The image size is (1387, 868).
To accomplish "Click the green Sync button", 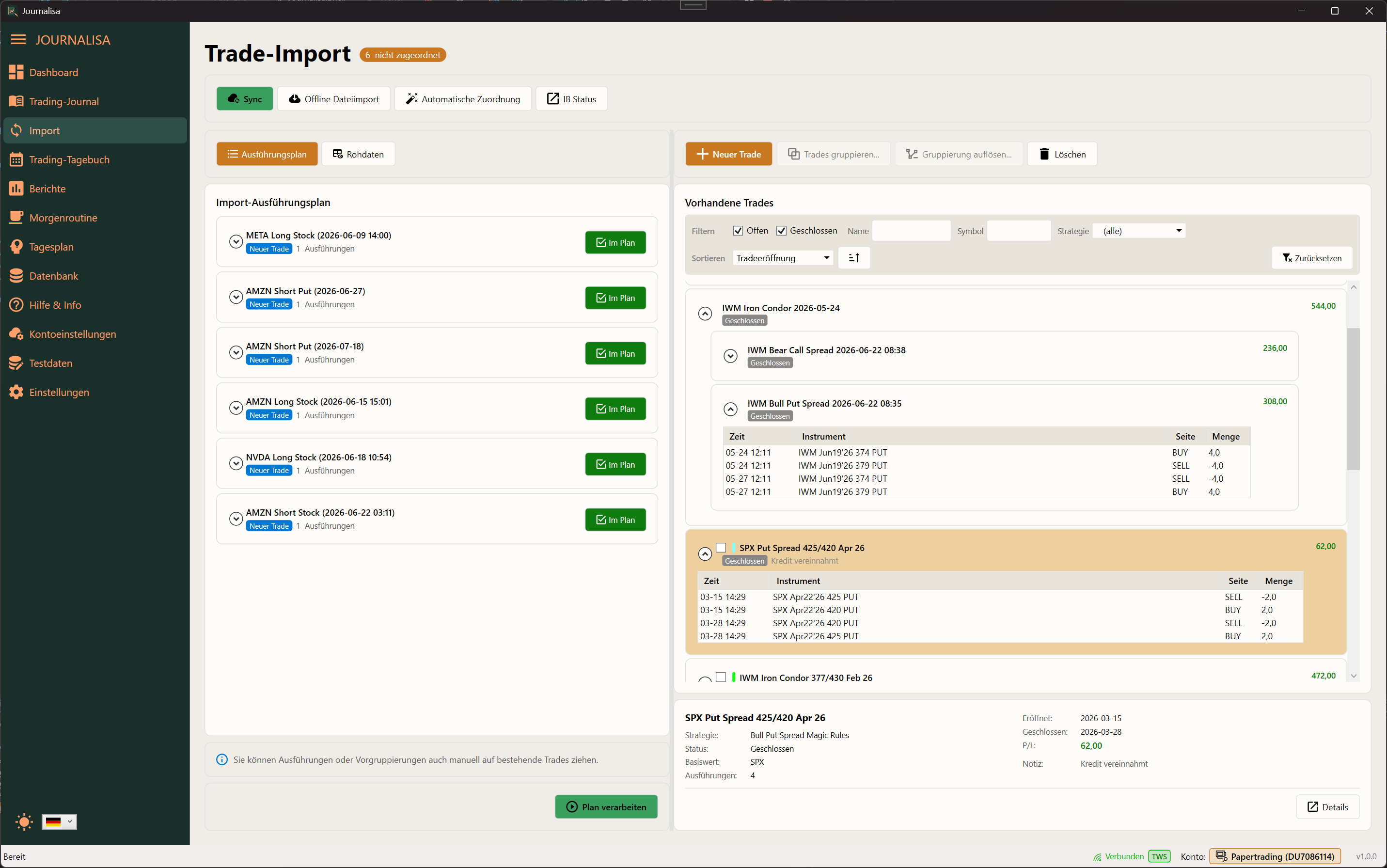I will pos(245,99).
